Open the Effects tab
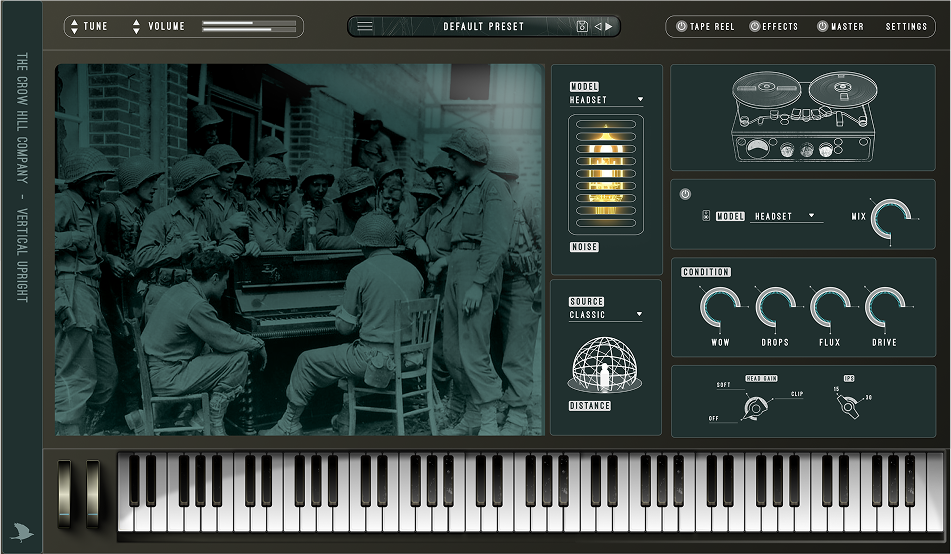Image resolution: width=951 pixels, height=554 pixels. [780, 27]
